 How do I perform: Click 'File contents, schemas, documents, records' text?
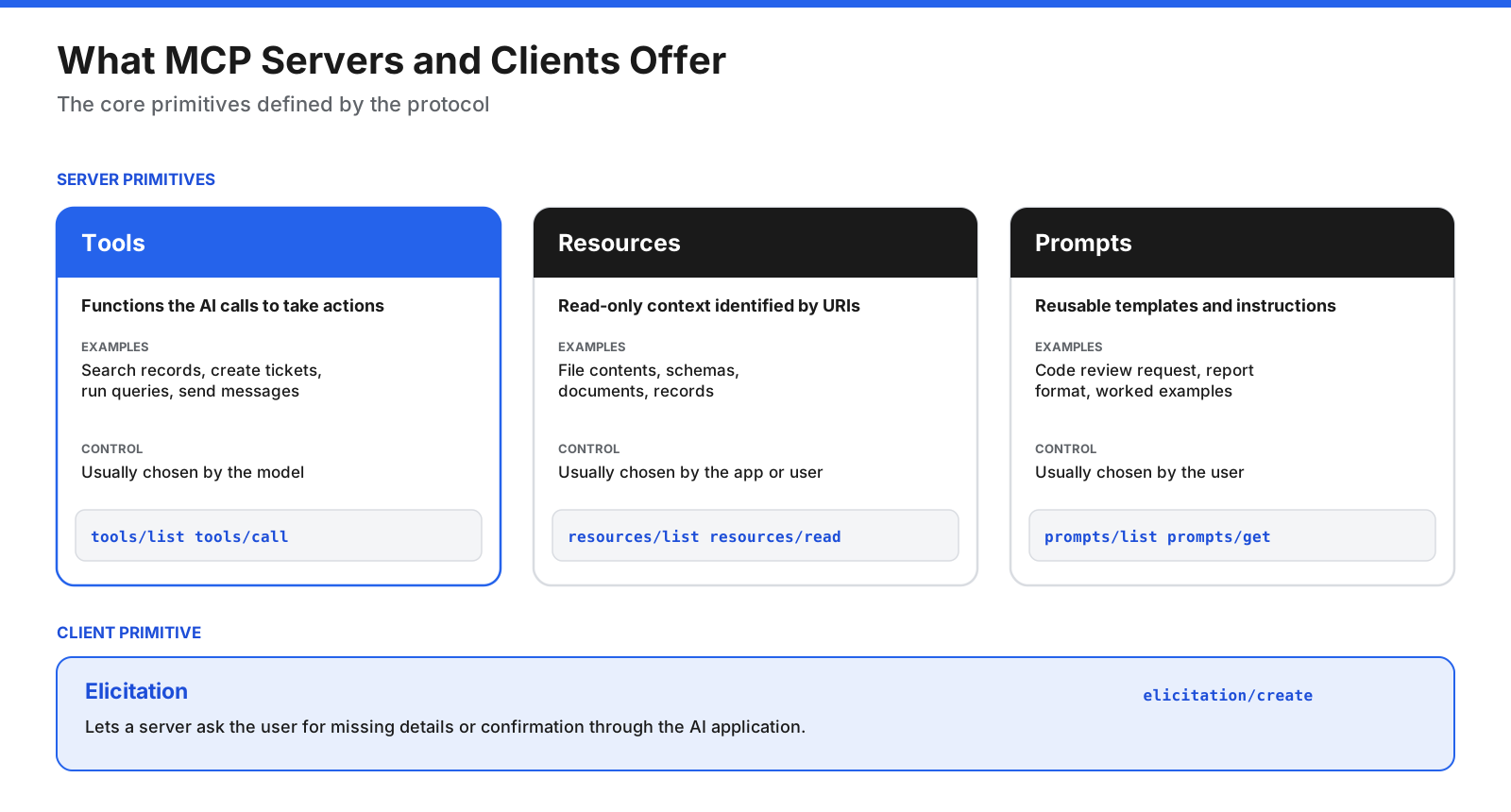pos(649,381)
